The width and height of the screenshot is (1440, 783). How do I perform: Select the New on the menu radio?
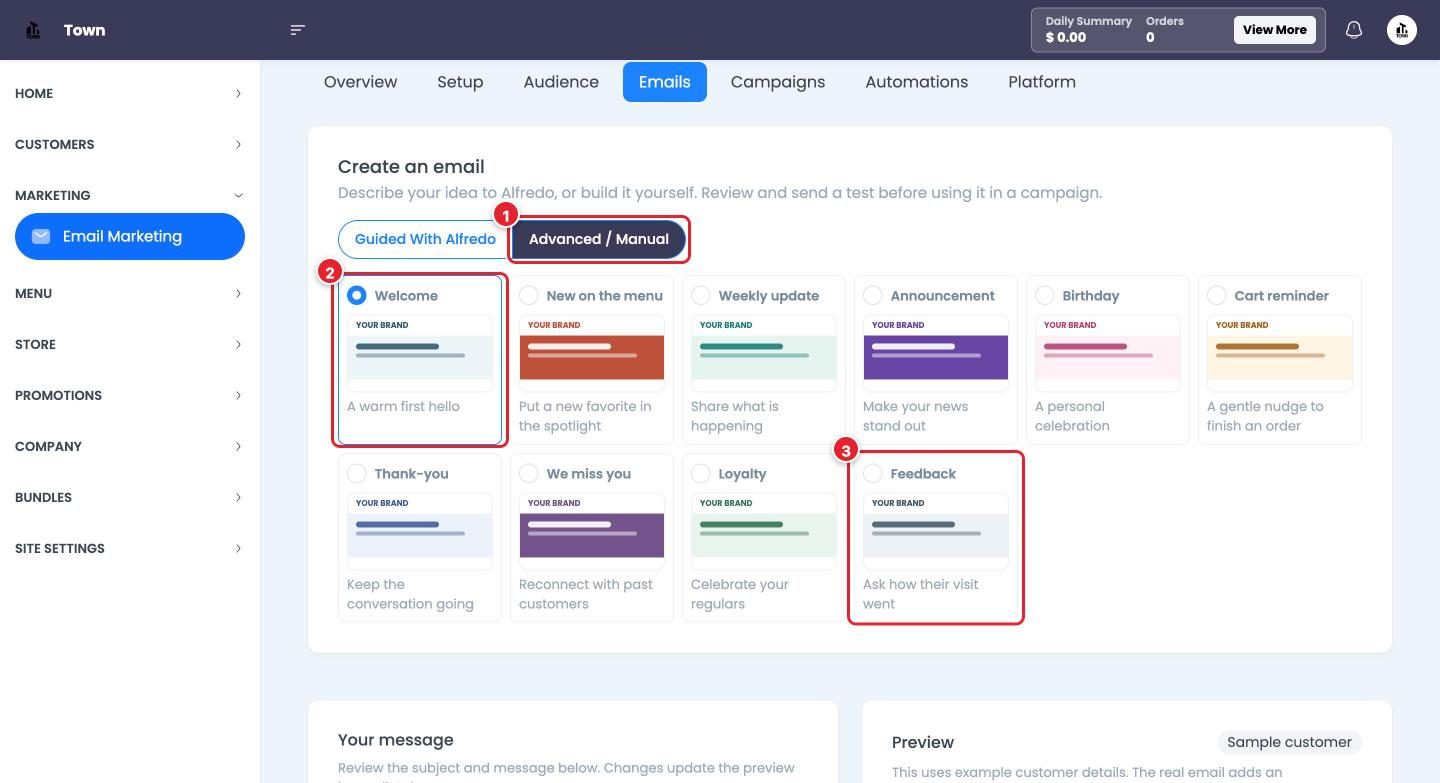coord(529,295)
